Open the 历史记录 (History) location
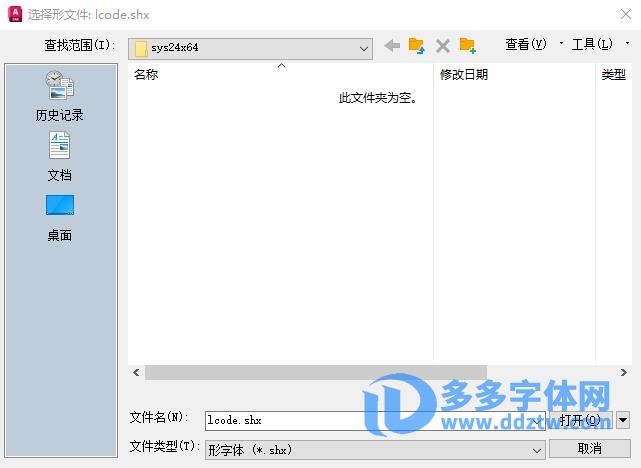This screenshot has width=641, height=468. [x=60, y=96]
